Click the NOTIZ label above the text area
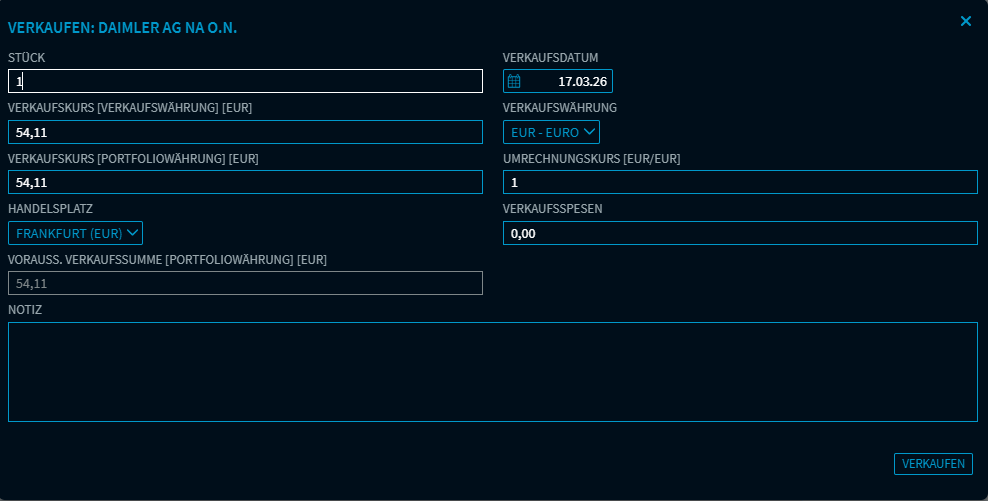 click(25, 310)
